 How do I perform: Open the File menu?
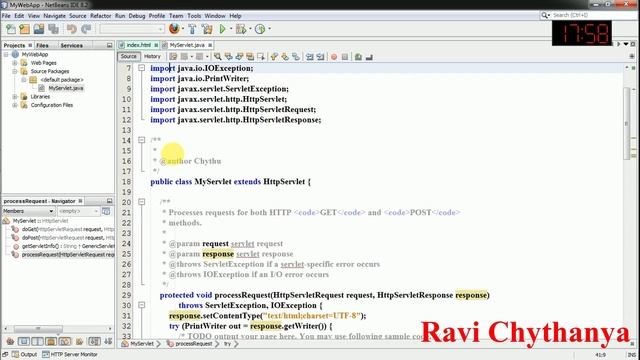[6, 16]
